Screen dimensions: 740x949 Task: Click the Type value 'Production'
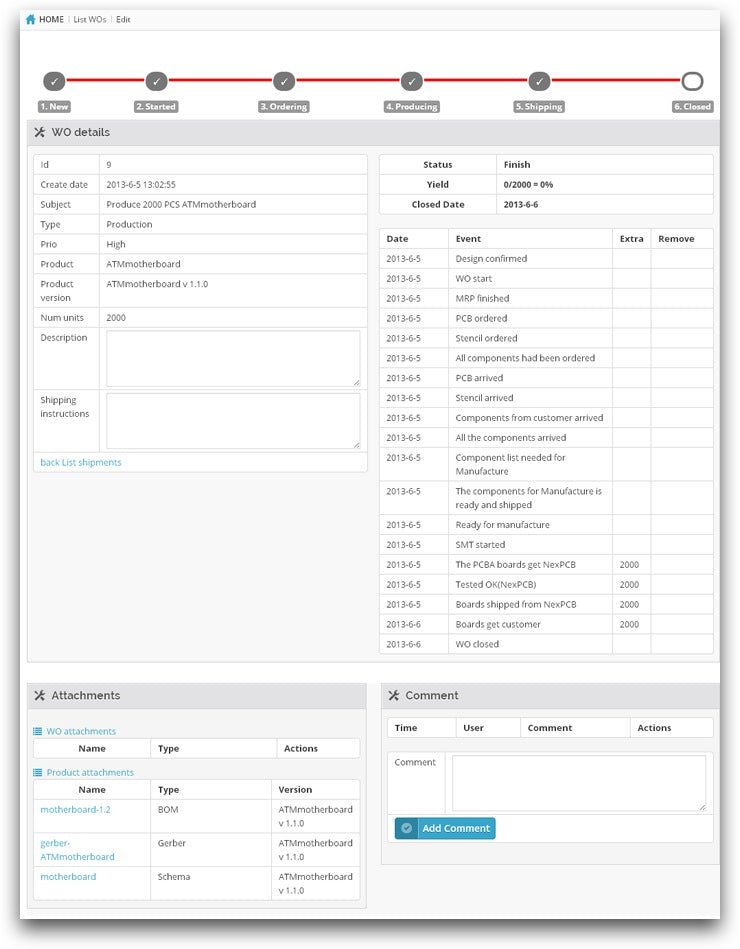[129, 225]
